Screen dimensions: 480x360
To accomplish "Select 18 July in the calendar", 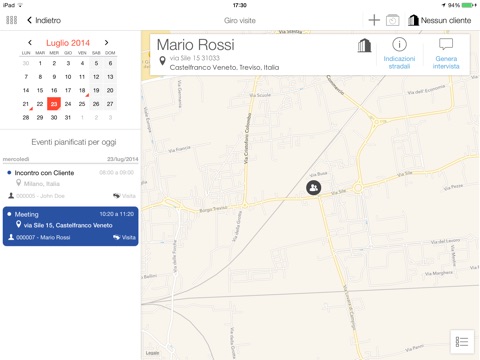I will [82, 90].
